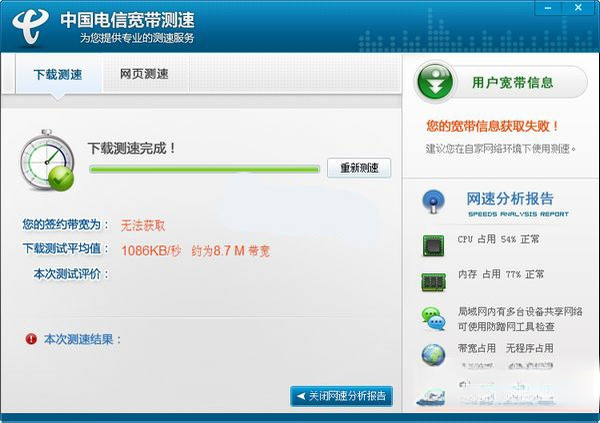Switch to the 下载测速 tab
This screenshot has width=600, height=423.
[x=58, y=74]
